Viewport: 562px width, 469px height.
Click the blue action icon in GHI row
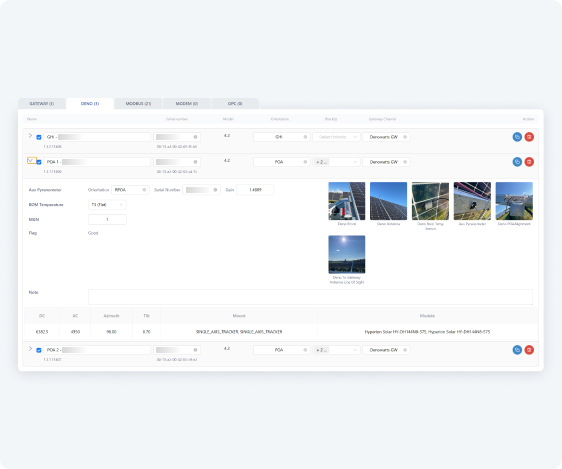point(517,137)
